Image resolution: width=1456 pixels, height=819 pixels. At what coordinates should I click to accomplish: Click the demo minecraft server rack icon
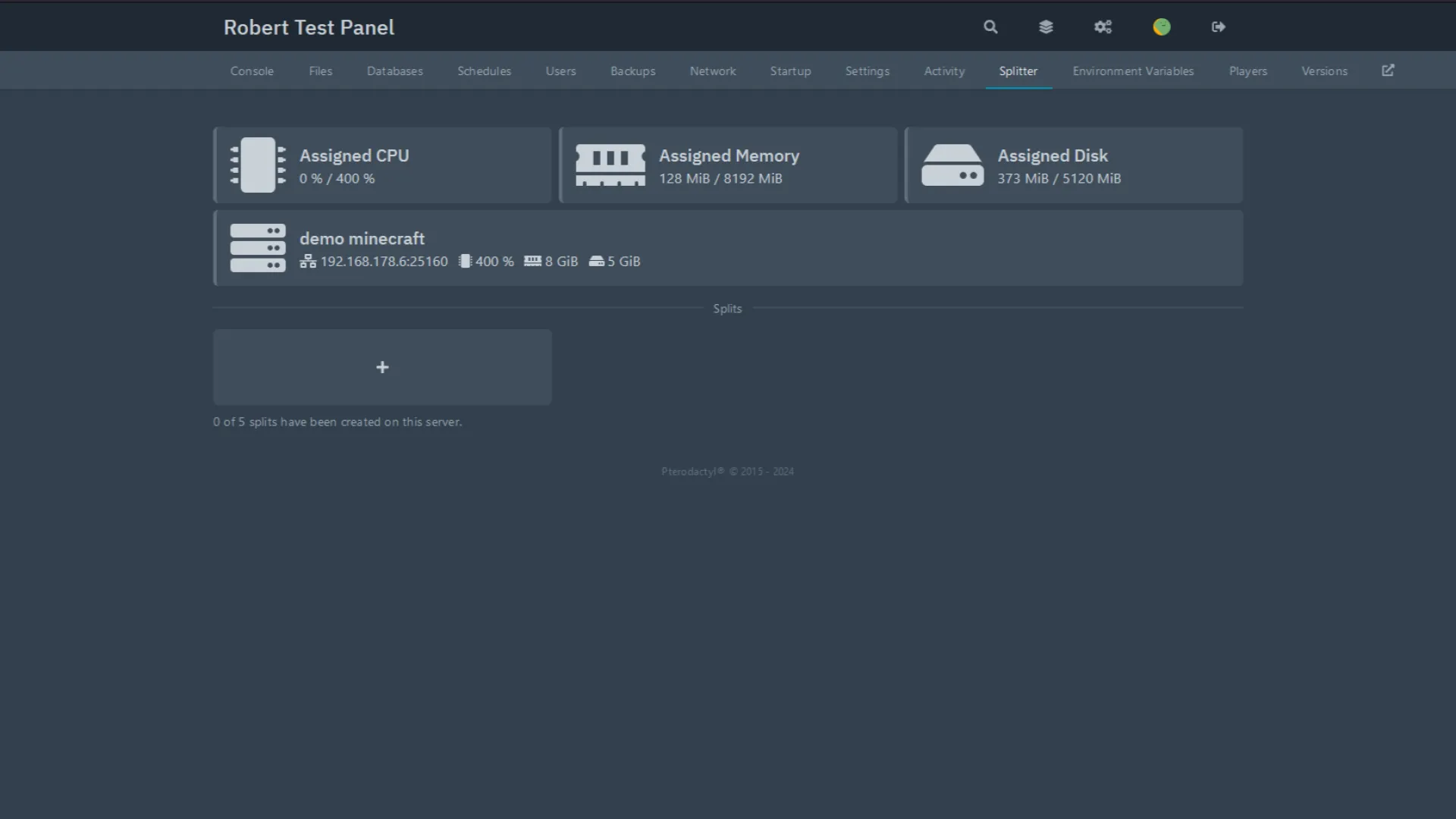[257, 247]
